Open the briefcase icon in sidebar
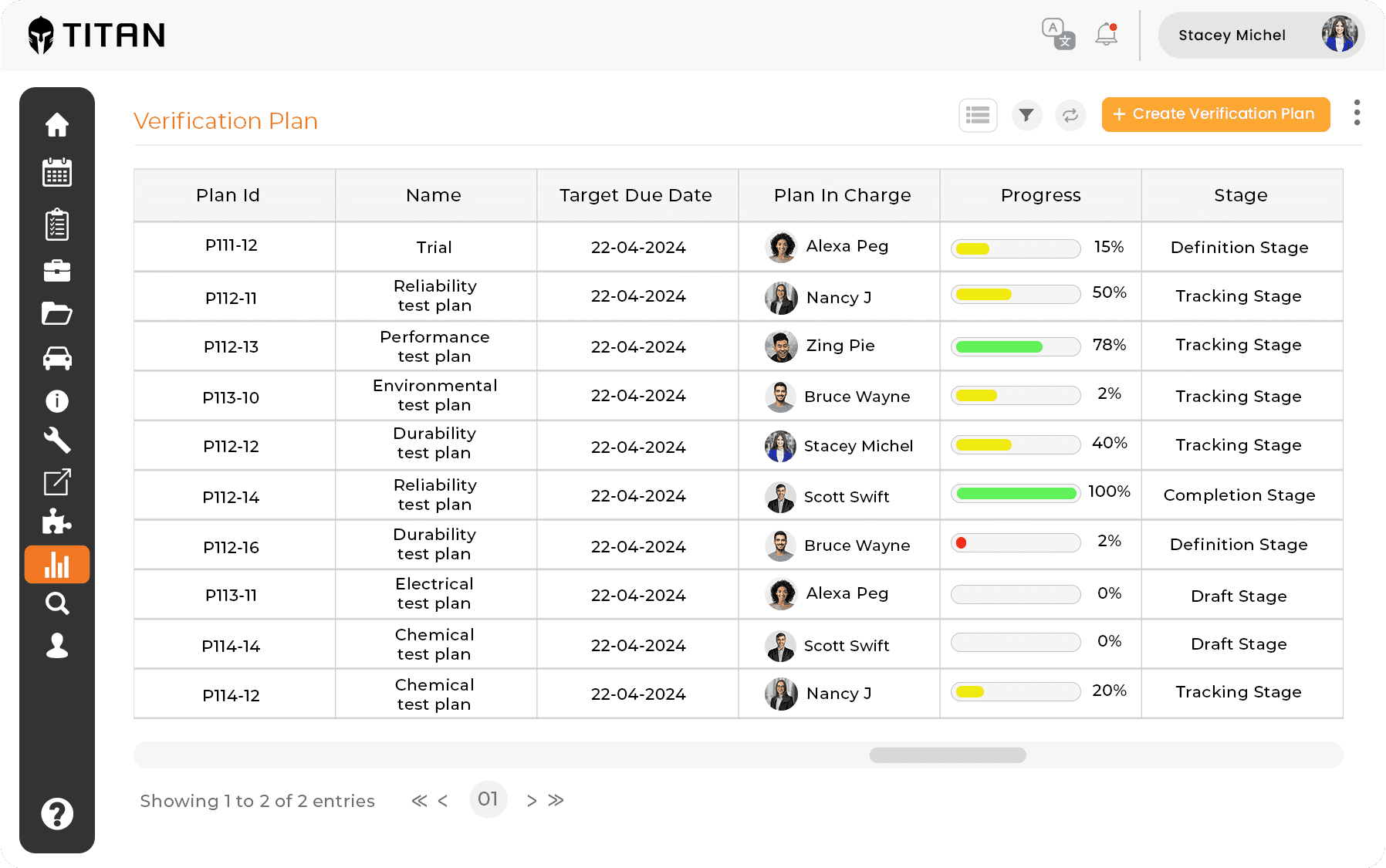The image size is (1386, 868). 57,271
